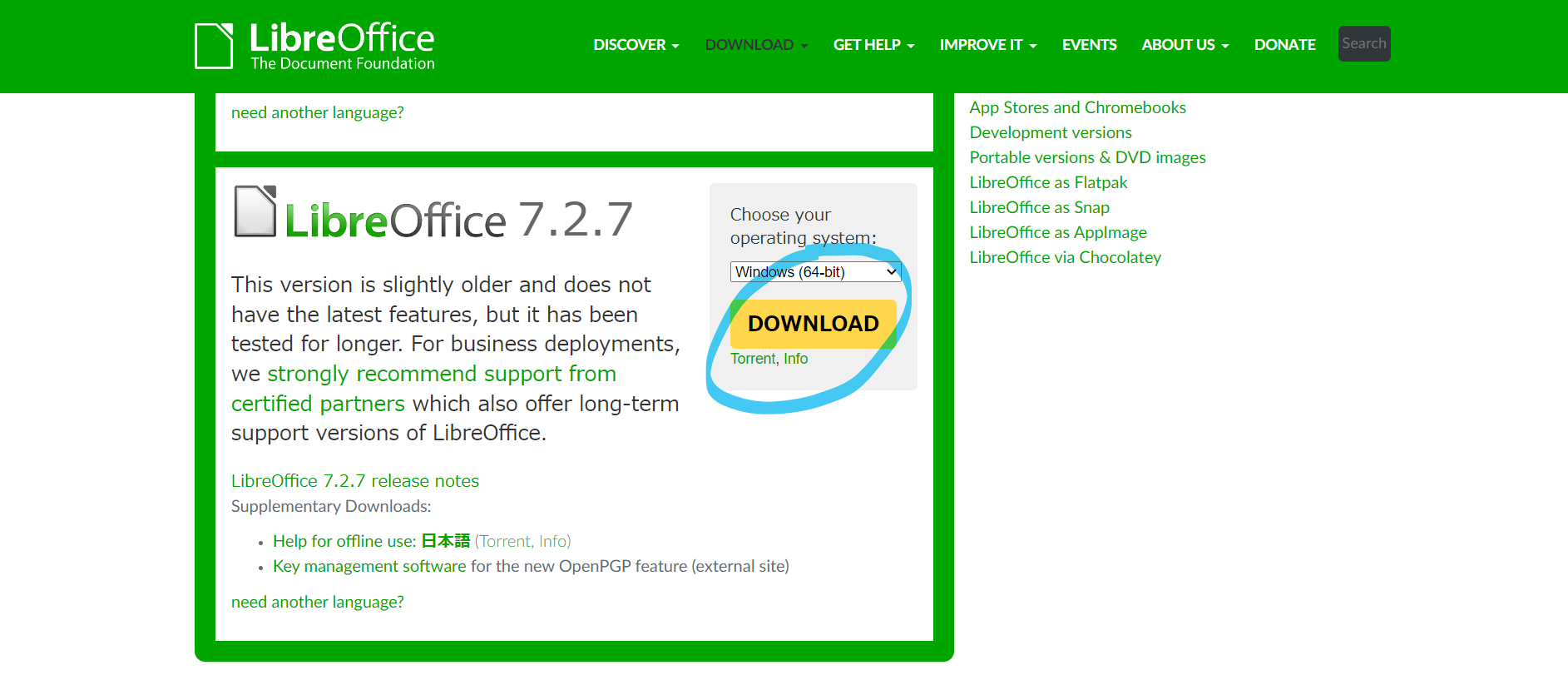Open LibreOffice as AppImage link
Image resolution: width=1568 pixels, height=680 pixels.
click(x=1058, y=232)
